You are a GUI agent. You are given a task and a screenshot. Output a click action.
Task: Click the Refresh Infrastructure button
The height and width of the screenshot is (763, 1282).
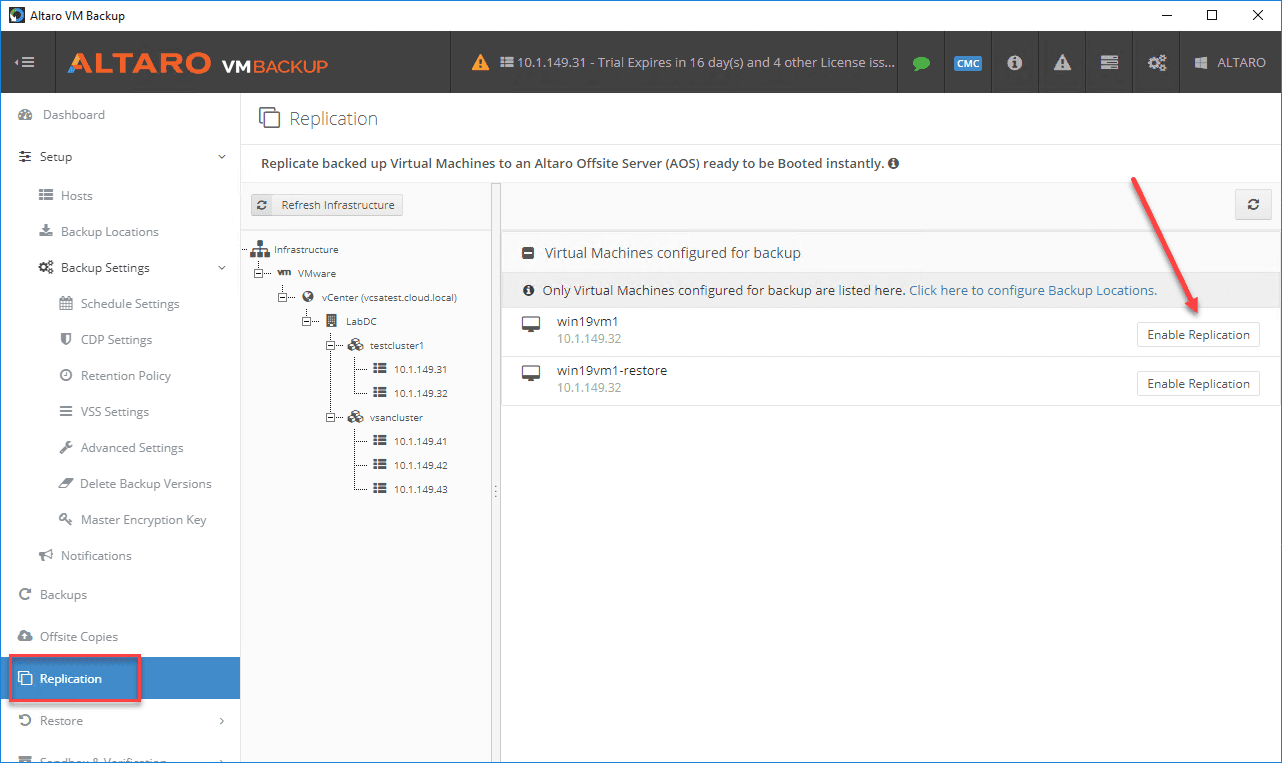coord(327,205)
